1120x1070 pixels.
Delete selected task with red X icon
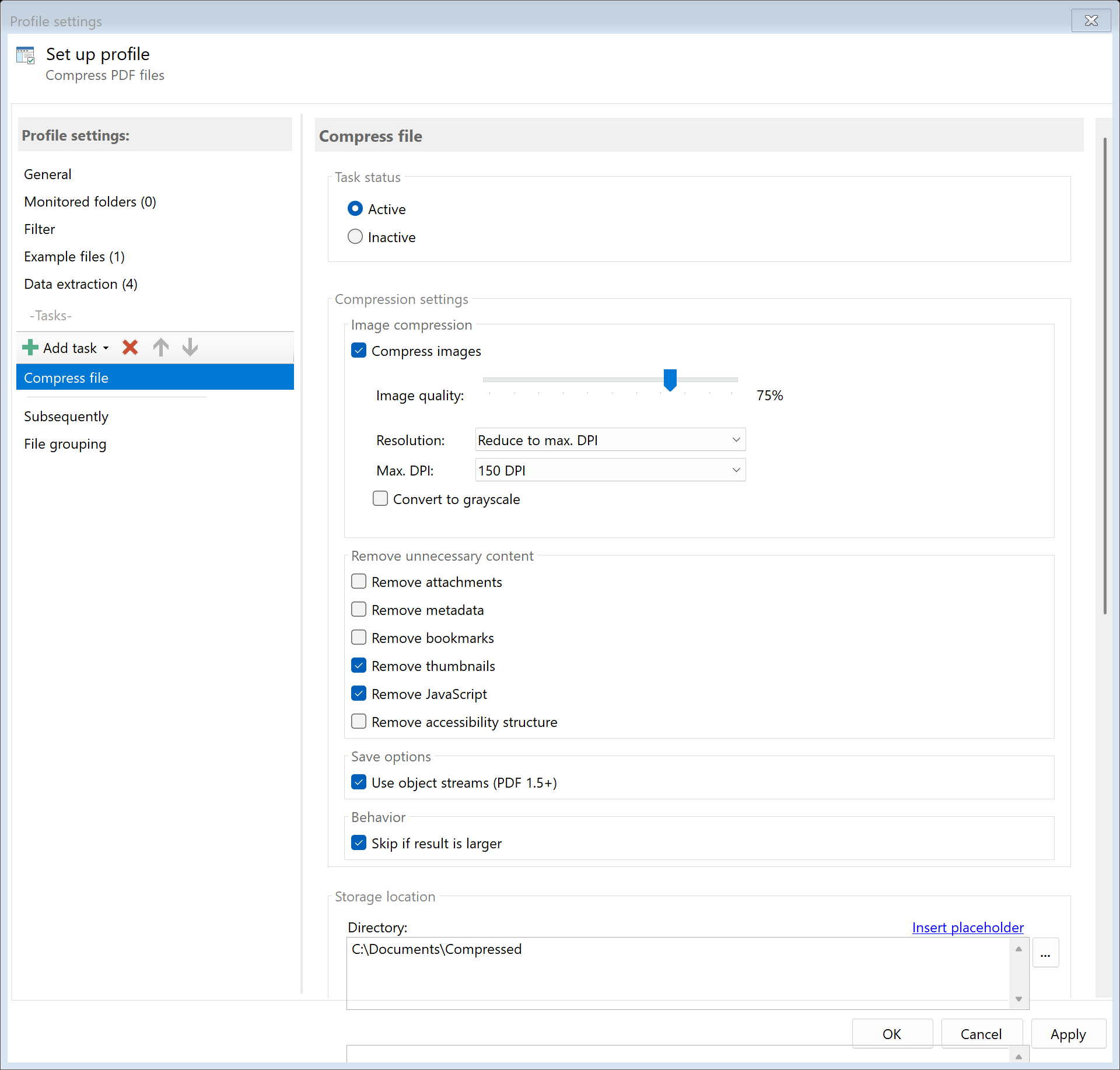(x=130, y=348)
